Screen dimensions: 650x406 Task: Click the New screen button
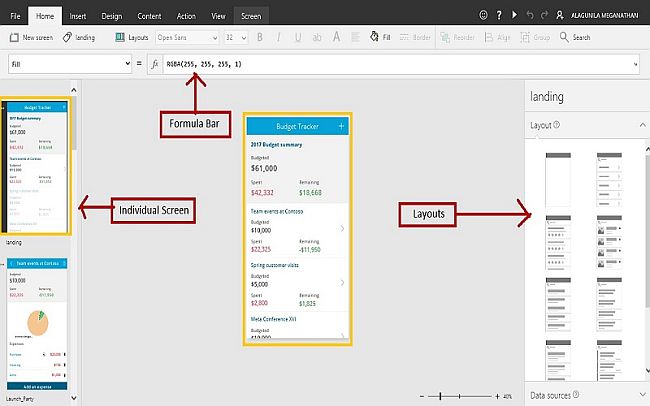coord(32,37)
